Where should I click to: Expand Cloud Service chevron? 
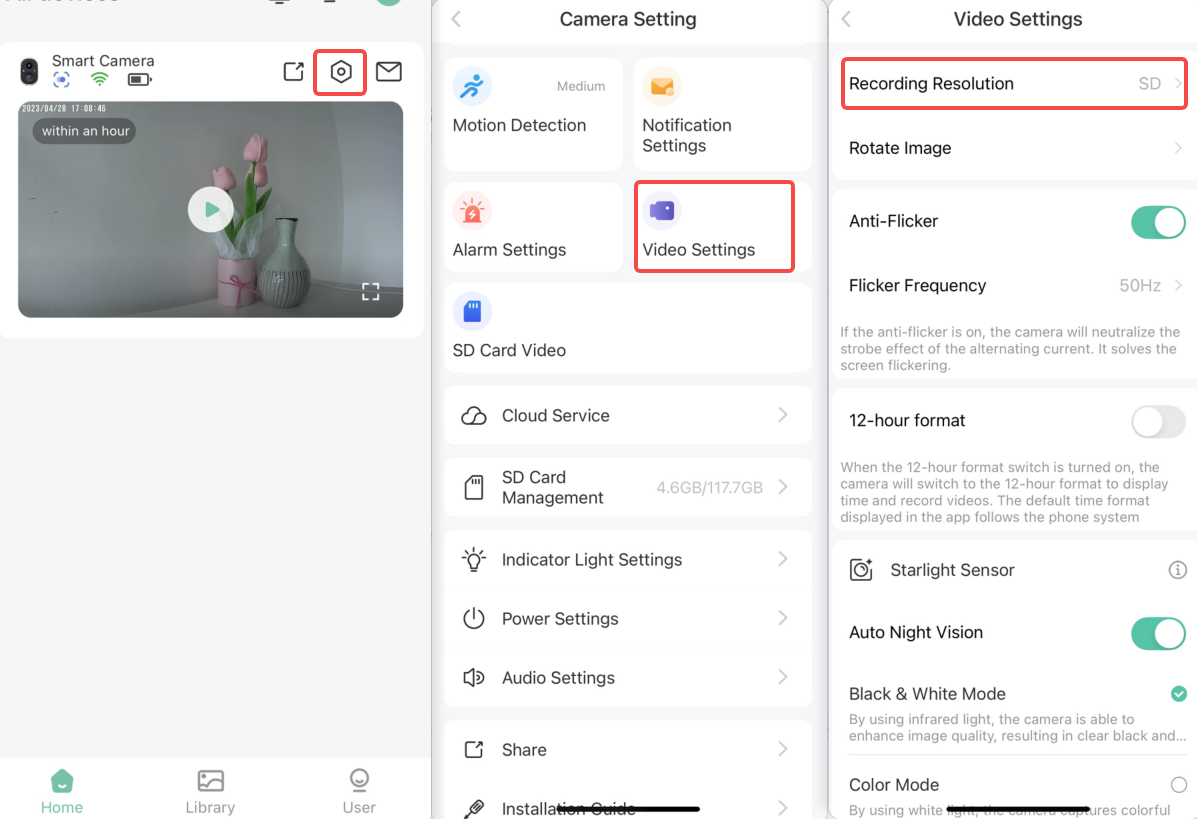click(782, 415)
